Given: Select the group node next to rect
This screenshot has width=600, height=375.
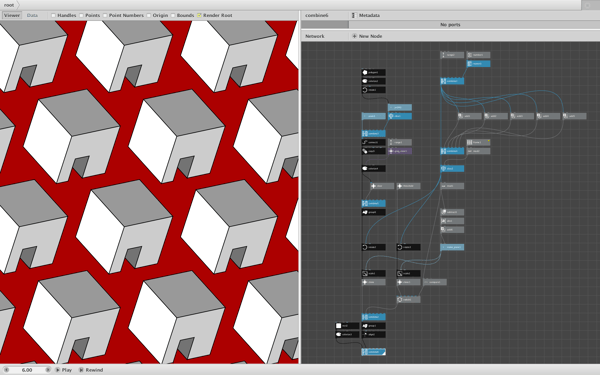Looking at the screenshot, I should pos(373,326).
